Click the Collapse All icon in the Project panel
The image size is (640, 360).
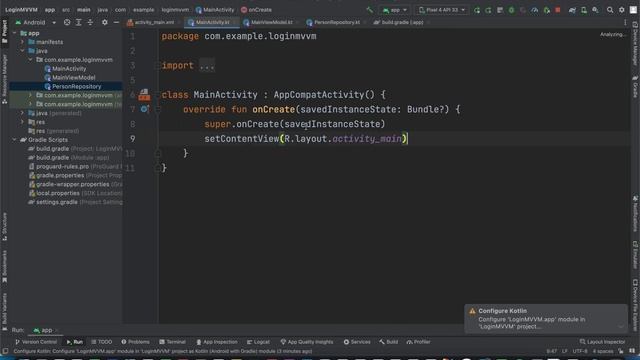point(90,22)
